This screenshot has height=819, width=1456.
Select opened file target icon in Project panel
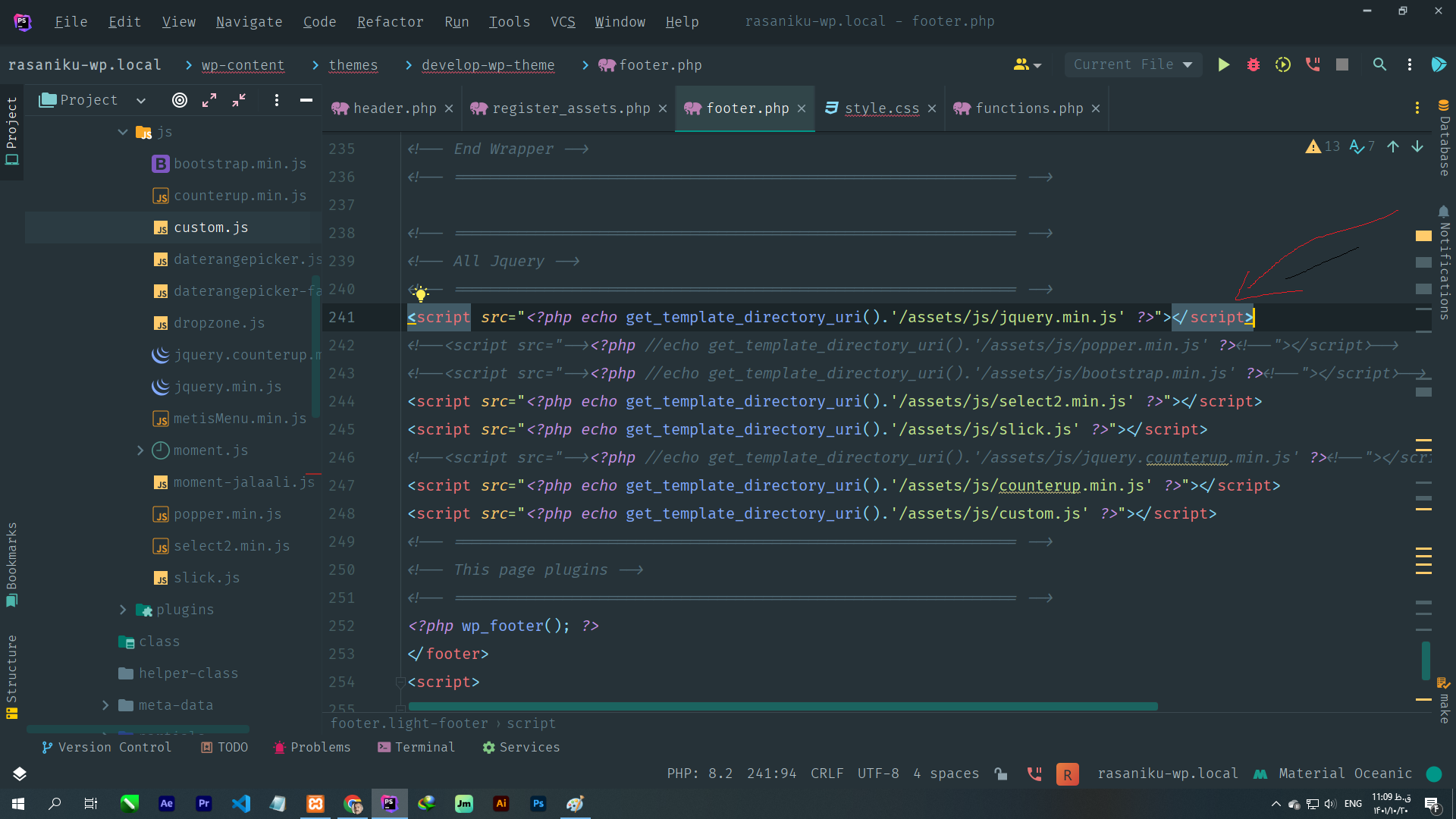pos(180,100)
